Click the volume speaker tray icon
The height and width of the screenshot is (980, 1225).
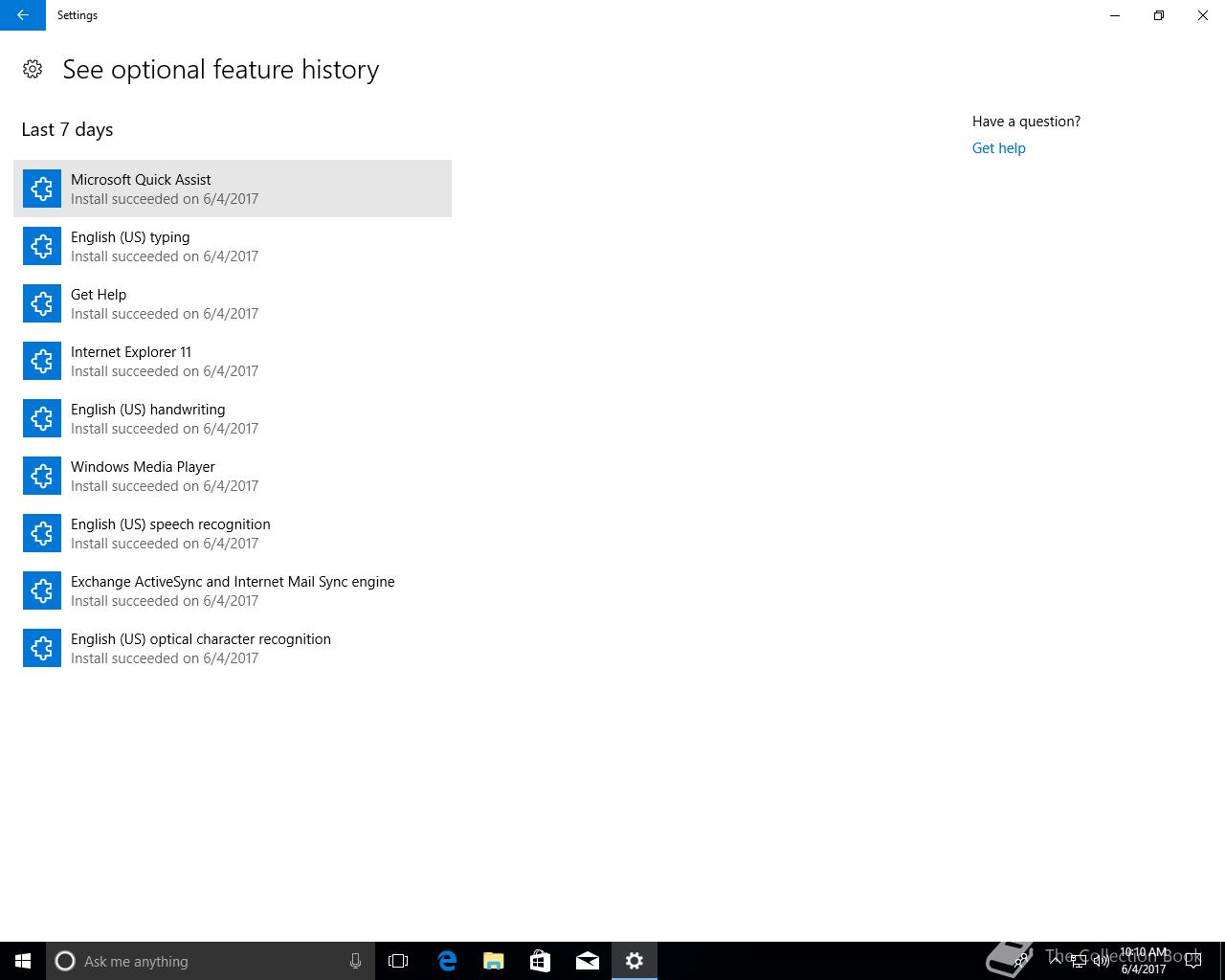[1102, 961]
